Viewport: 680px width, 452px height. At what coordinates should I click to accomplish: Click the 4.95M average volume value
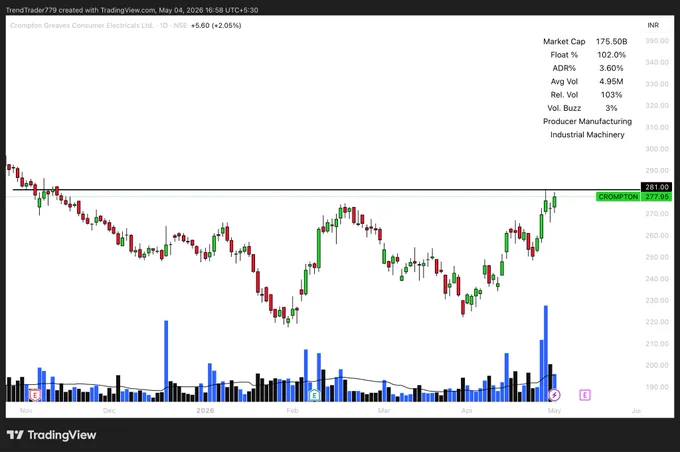point(611,82)
